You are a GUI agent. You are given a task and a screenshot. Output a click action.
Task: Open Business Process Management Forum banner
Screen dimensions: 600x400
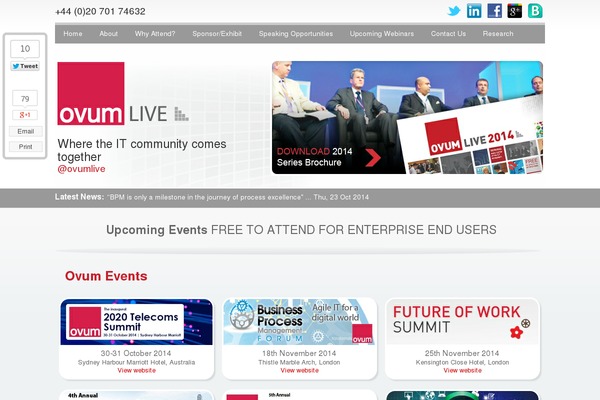pos(299,322)
